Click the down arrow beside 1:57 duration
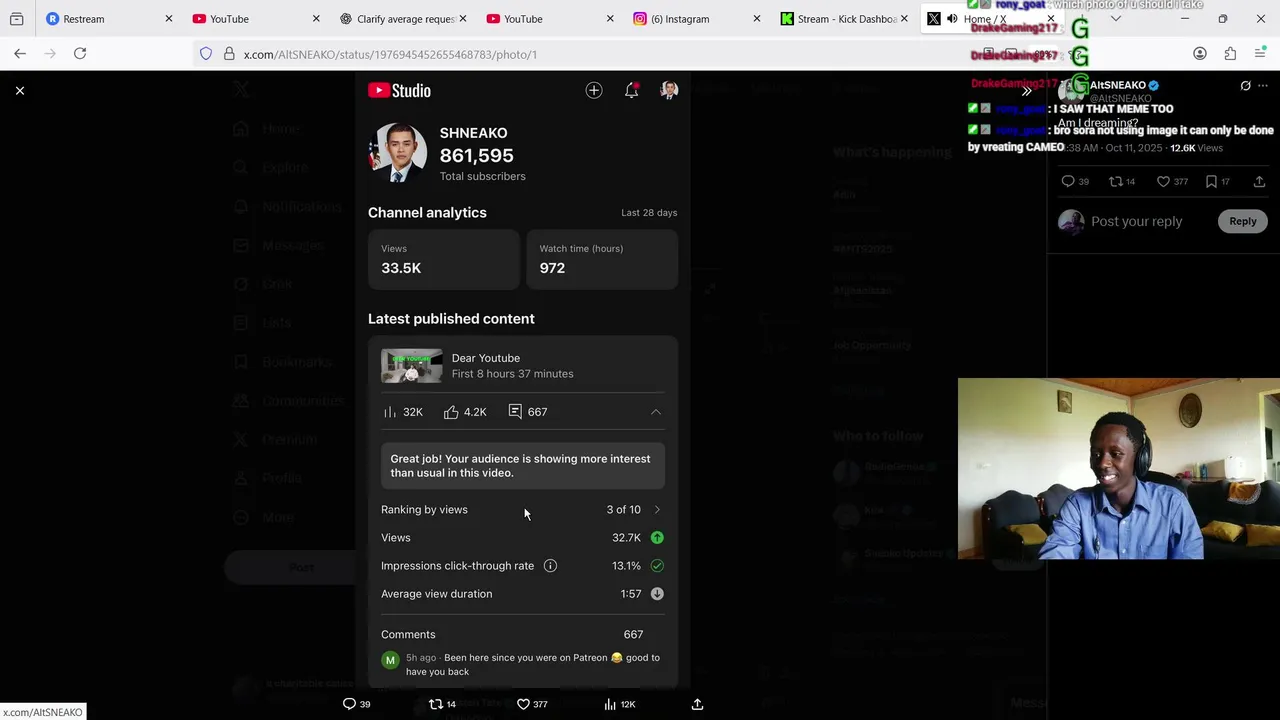The height and width of the screenshot is (720, 1280). click(657, 594)
